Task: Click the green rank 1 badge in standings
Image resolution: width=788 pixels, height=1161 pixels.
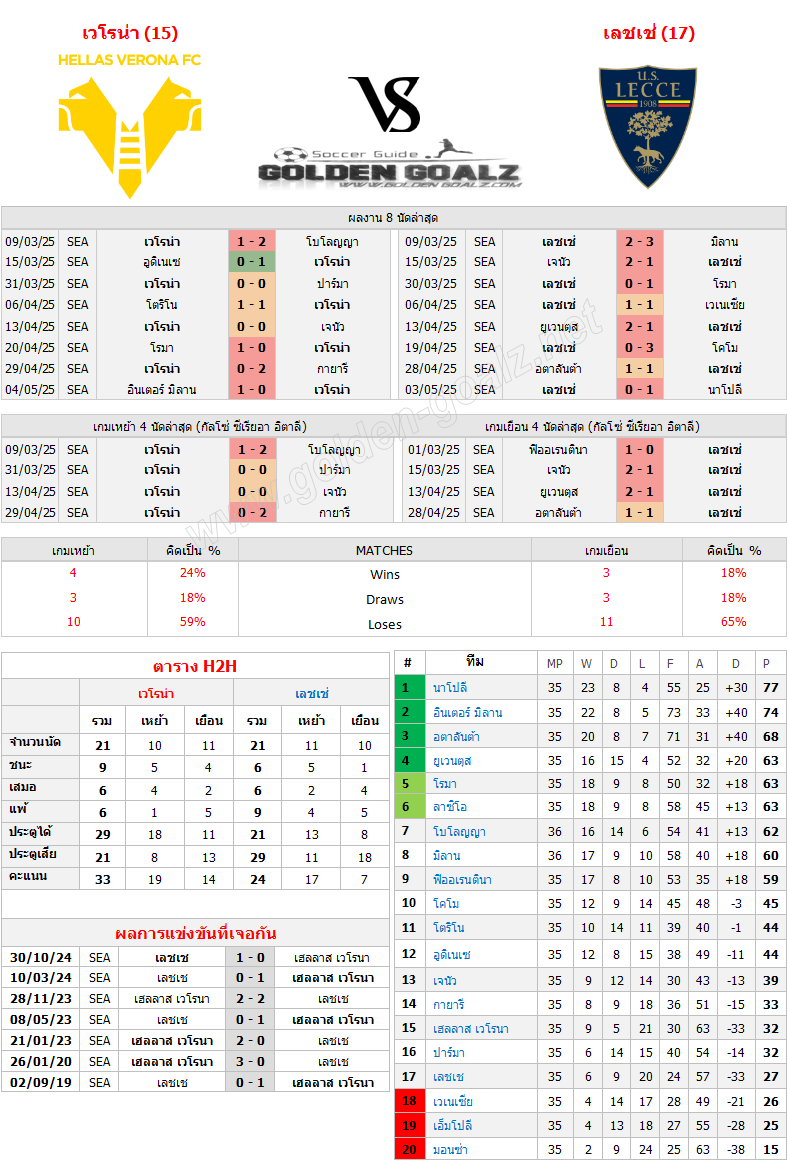Action: (410, 688)
